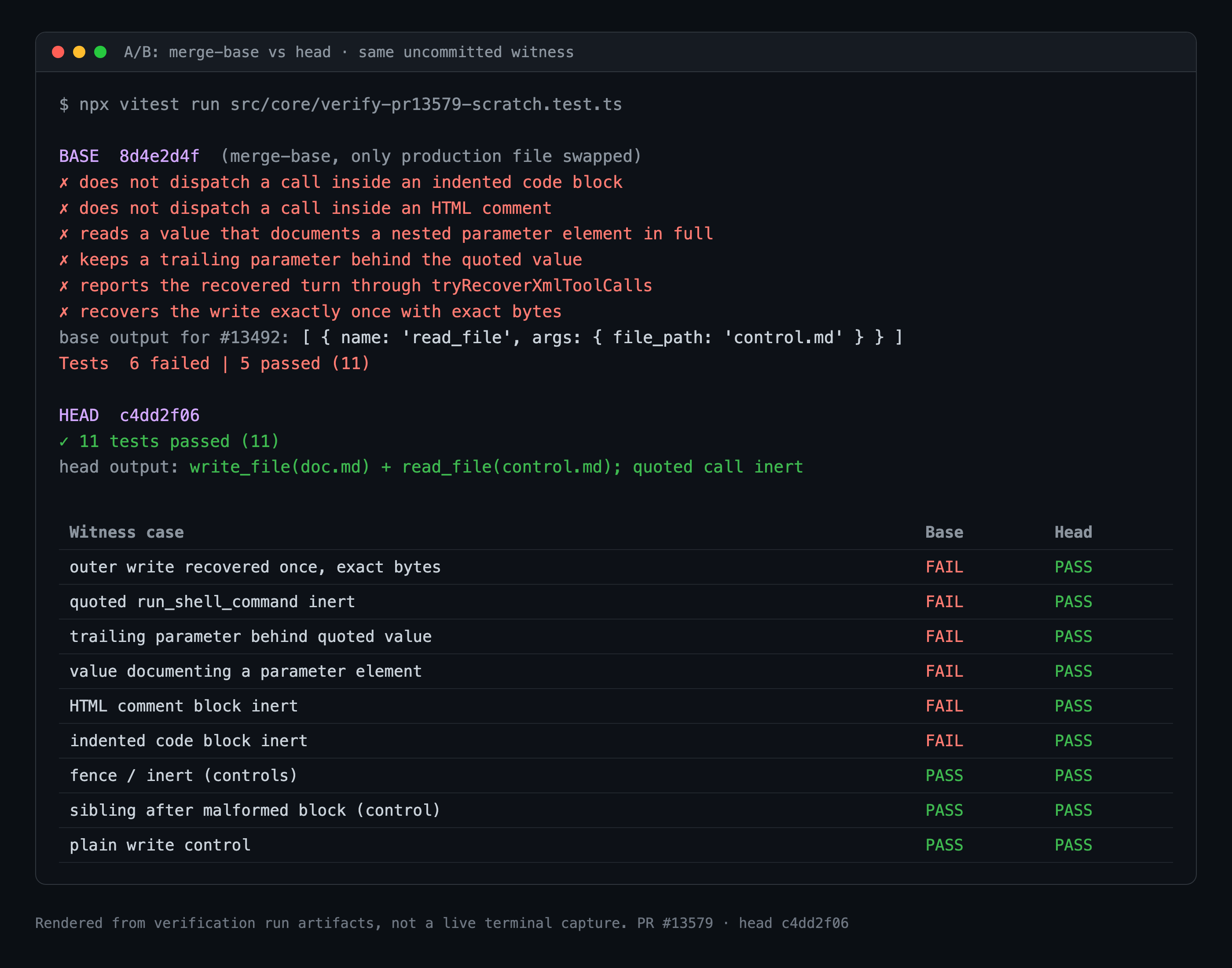This screenshot has height=968, width=1232.
Task: Click the 'Rendered from verification run artifacts' footer note
Action: coord(442,923)
